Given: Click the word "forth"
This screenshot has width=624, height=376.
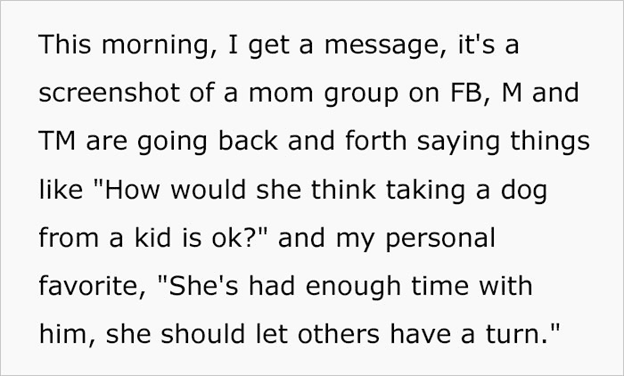Looking at the screenshot, I should click(x=376, y=140).
